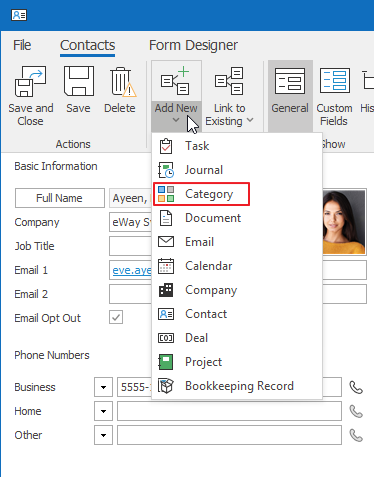Click the Save and Close icon
374x477 pixels.
(x=30, y=81)
